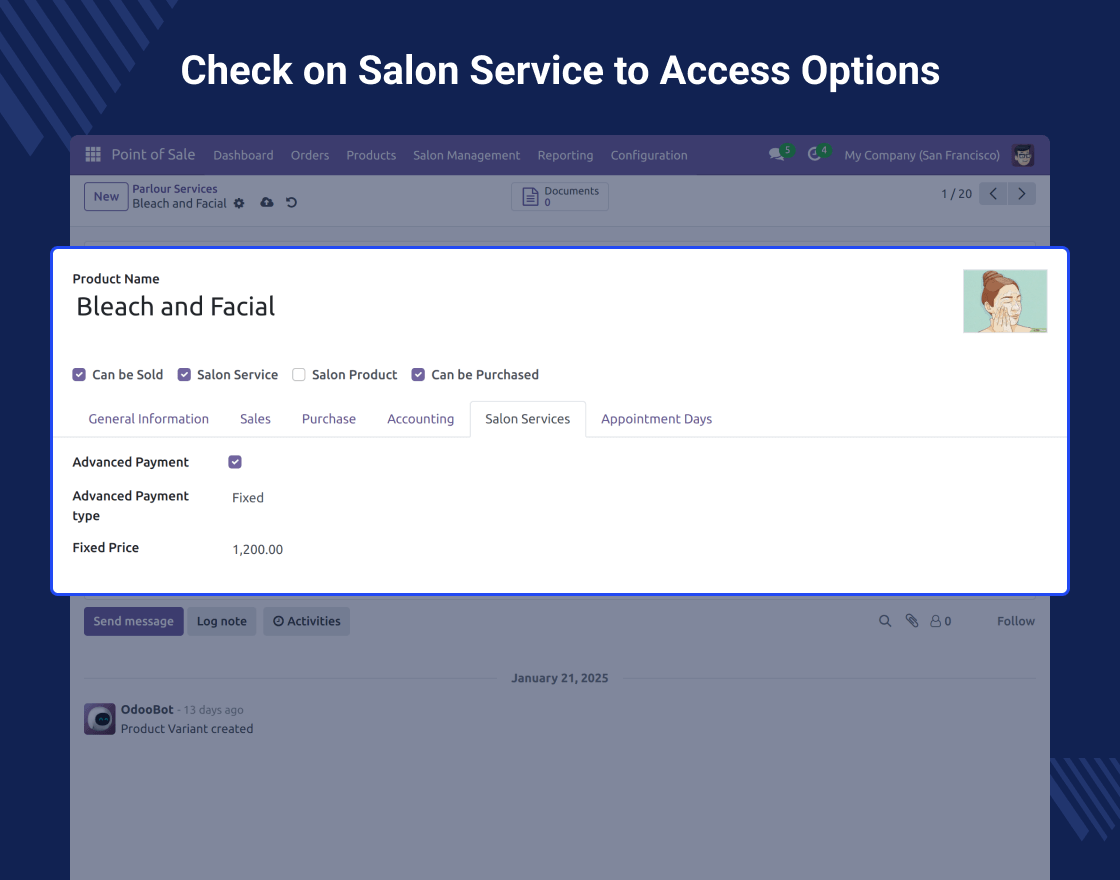Open the activities clock icon in navbar
The width and height of the screenshot is (1120, 880).
tap(814, 154)
